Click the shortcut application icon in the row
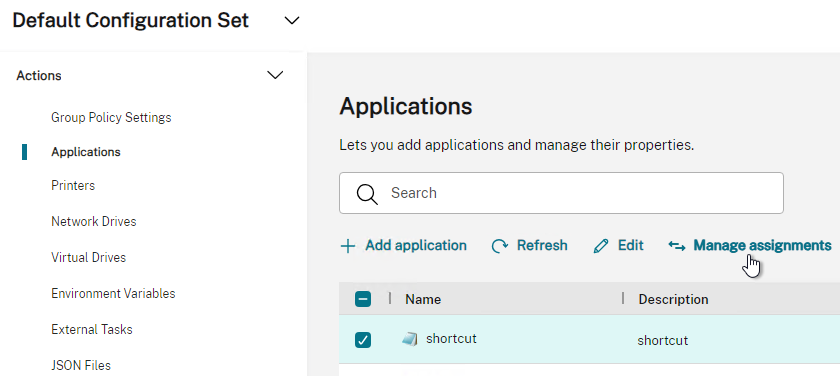 point(410,339)
